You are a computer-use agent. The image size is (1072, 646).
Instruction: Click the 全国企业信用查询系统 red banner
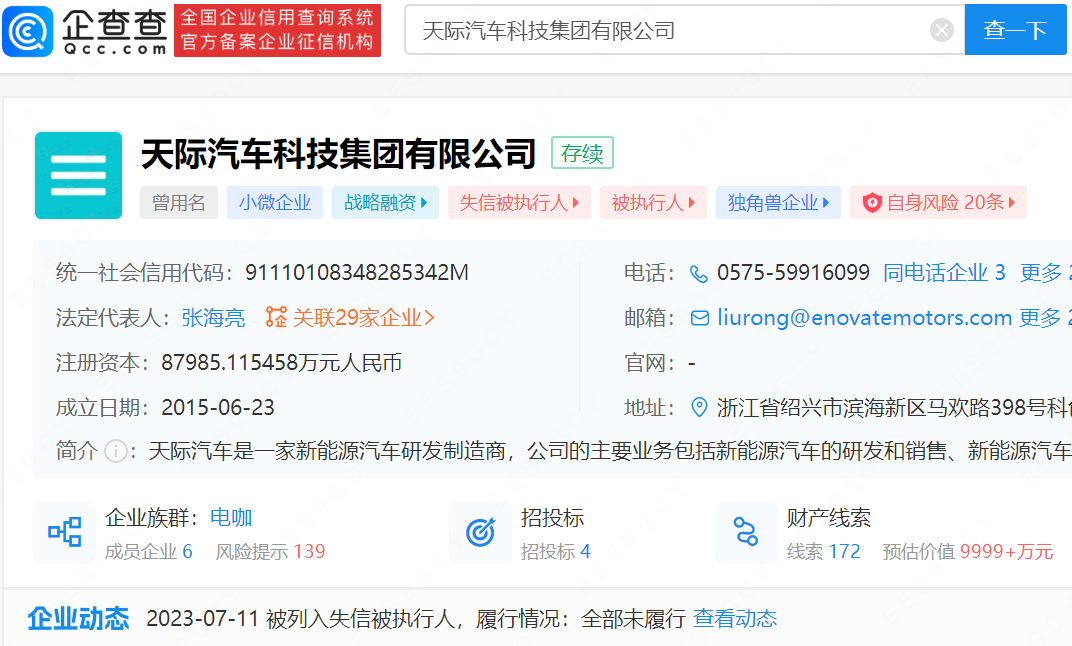[277, 30]
